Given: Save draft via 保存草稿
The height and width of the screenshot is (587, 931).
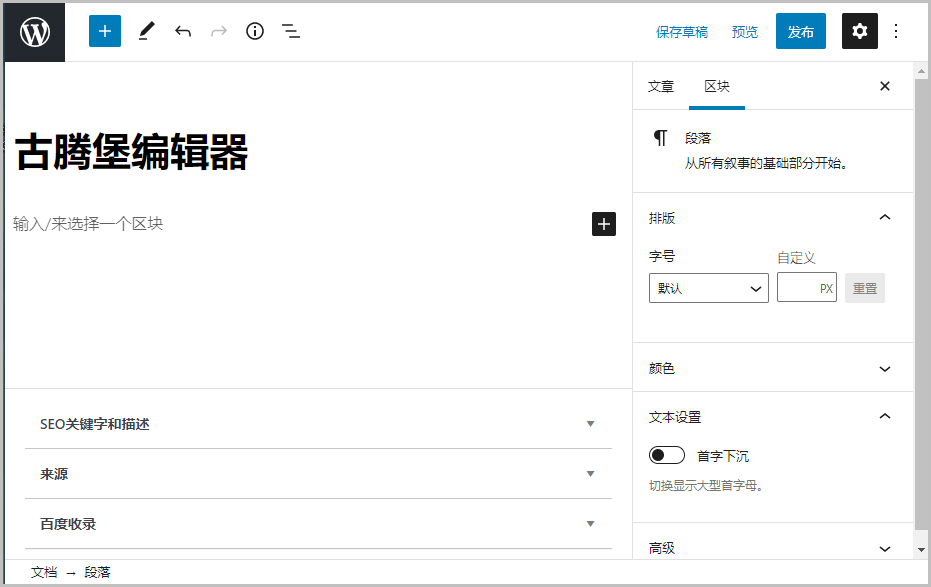Looking at the screenshot, I should point(682,32).
